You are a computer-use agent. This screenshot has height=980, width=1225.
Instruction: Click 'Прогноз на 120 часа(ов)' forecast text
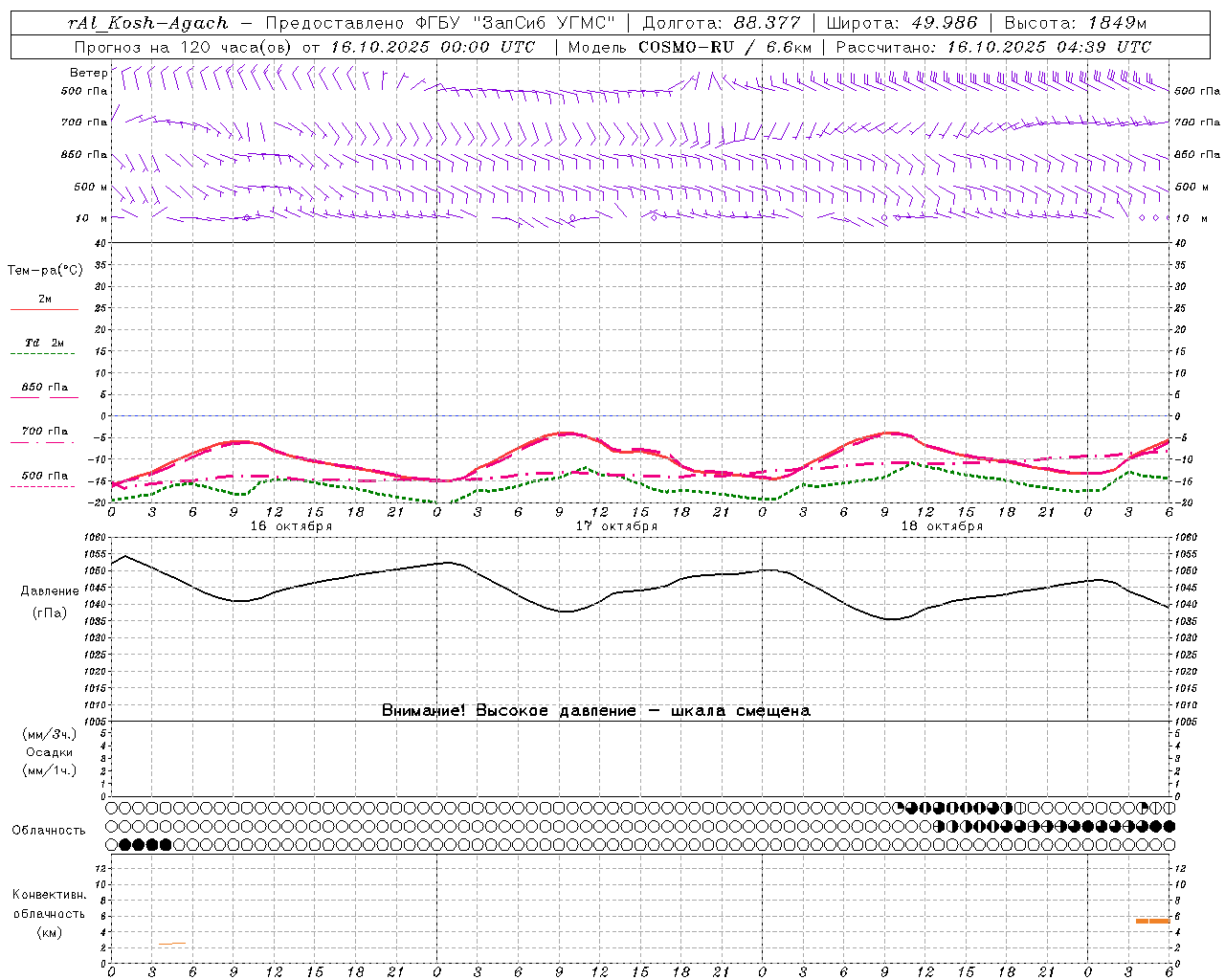pos(184,47)
